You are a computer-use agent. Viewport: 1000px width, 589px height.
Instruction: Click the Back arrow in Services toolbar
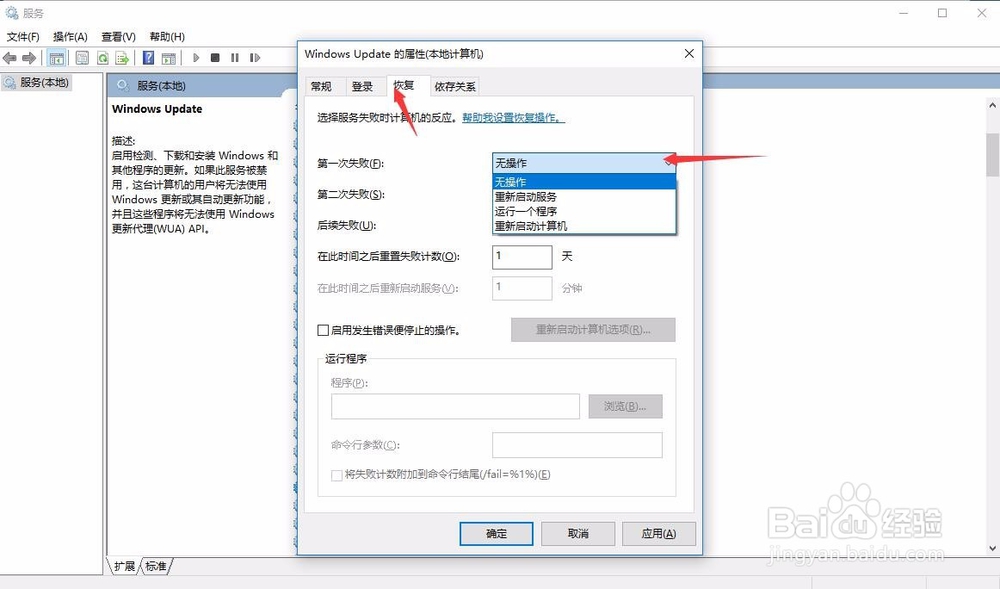[10, 58]
